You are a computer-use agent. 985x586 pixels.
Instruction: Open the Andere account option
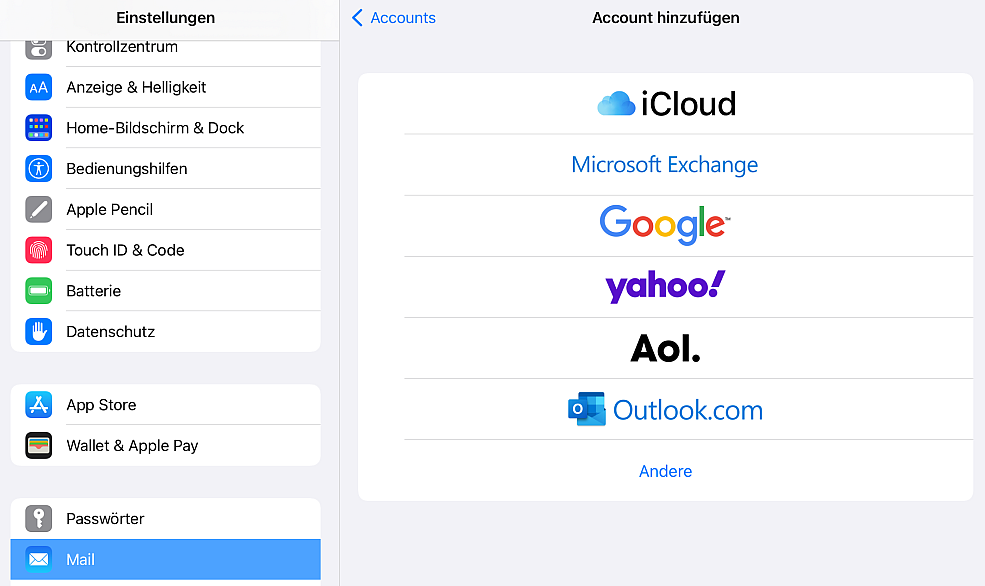click(x=665, y=471)
